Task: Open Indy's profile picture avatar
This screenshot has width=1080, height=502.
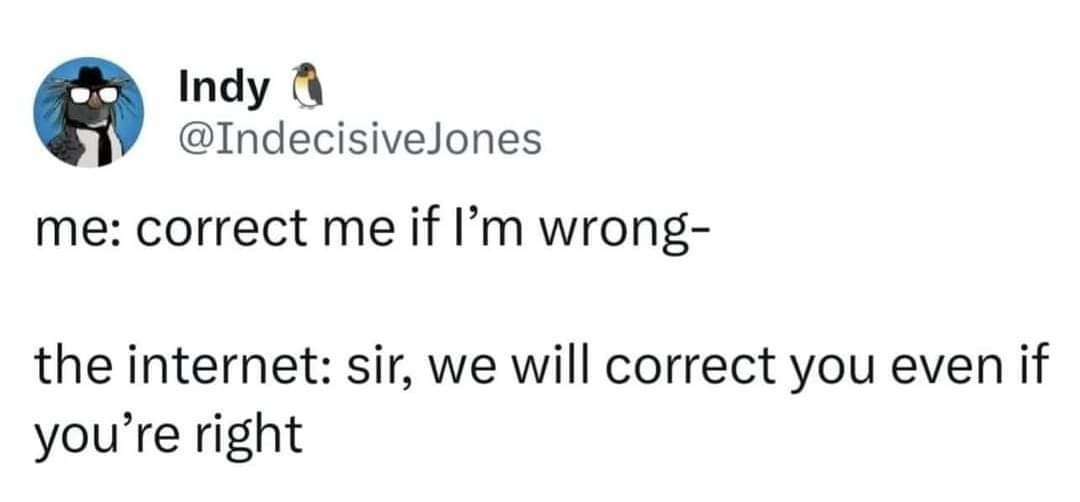Action: pyautogui.click(x=89, y=112)
